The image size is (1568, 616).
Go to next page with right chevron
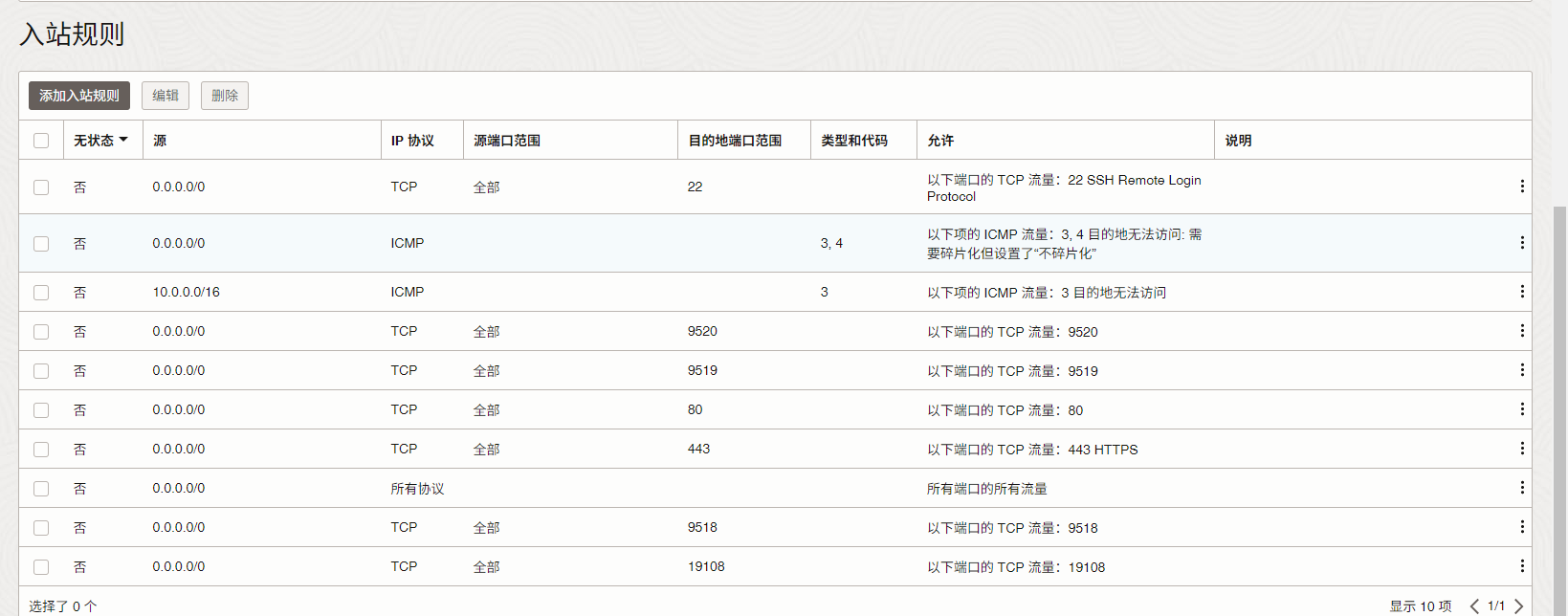[x=1518, y=606]
